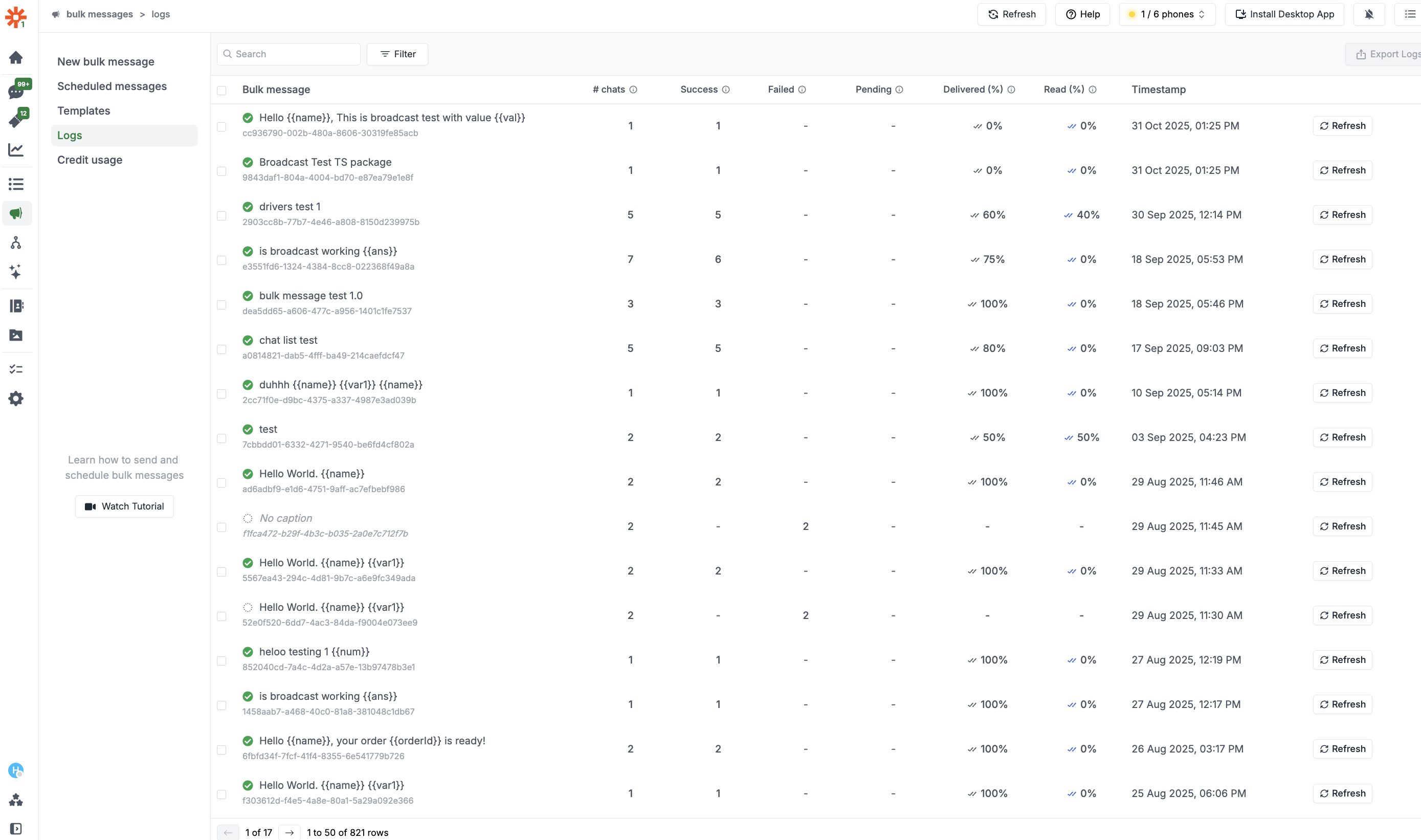Open the AI sparkle icon in sidebar

[16, 272]
